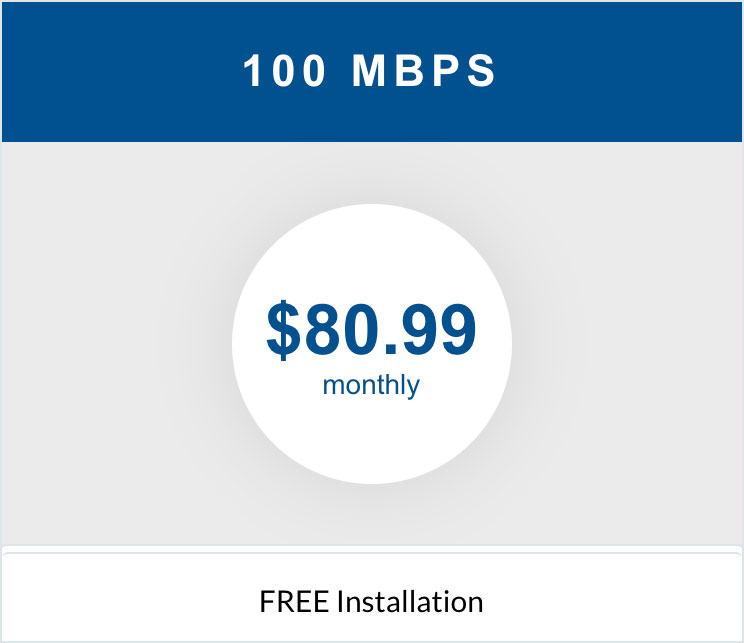Click the dollar sign in the price
The image size is (744, 643).
click(284, 330)
